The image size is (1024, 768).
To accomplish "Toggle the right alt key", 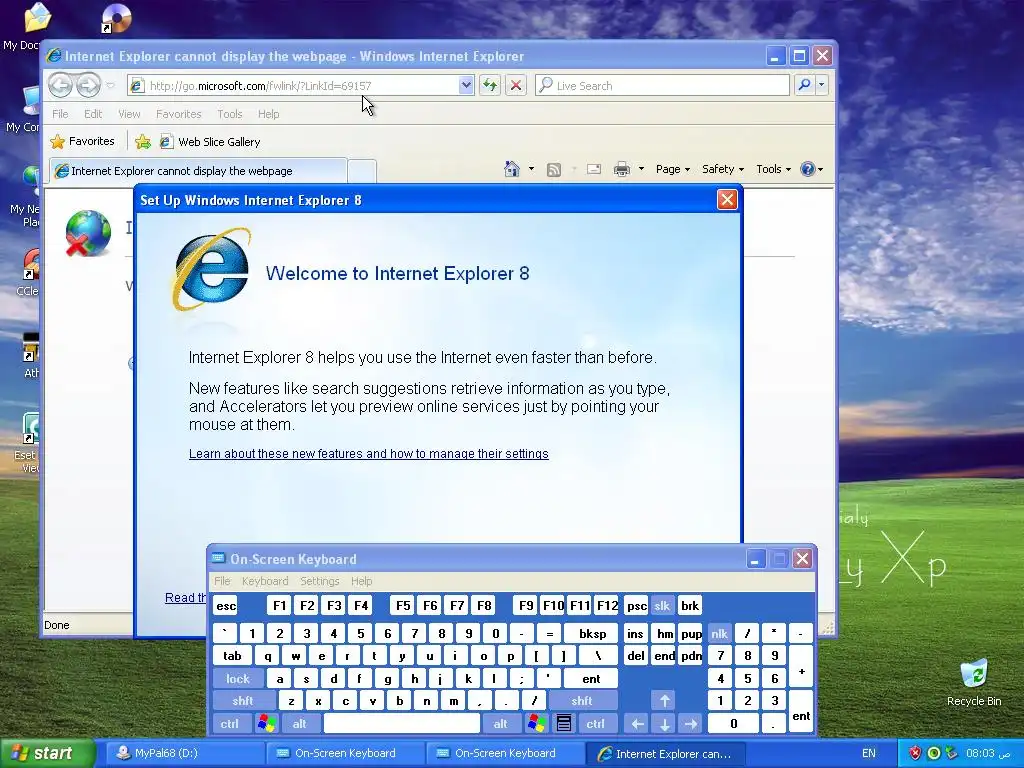I will (x=500, y=724).
